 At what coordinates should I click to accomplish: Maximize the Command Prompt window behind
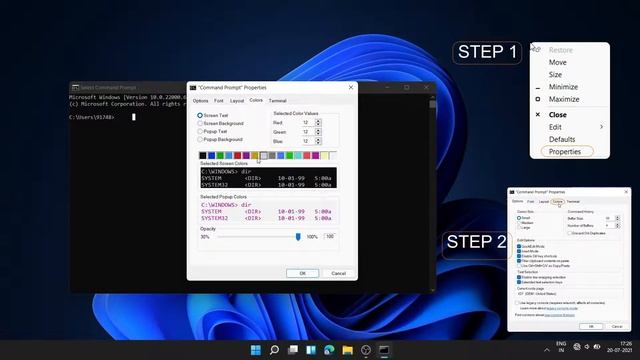pos(407,87)
